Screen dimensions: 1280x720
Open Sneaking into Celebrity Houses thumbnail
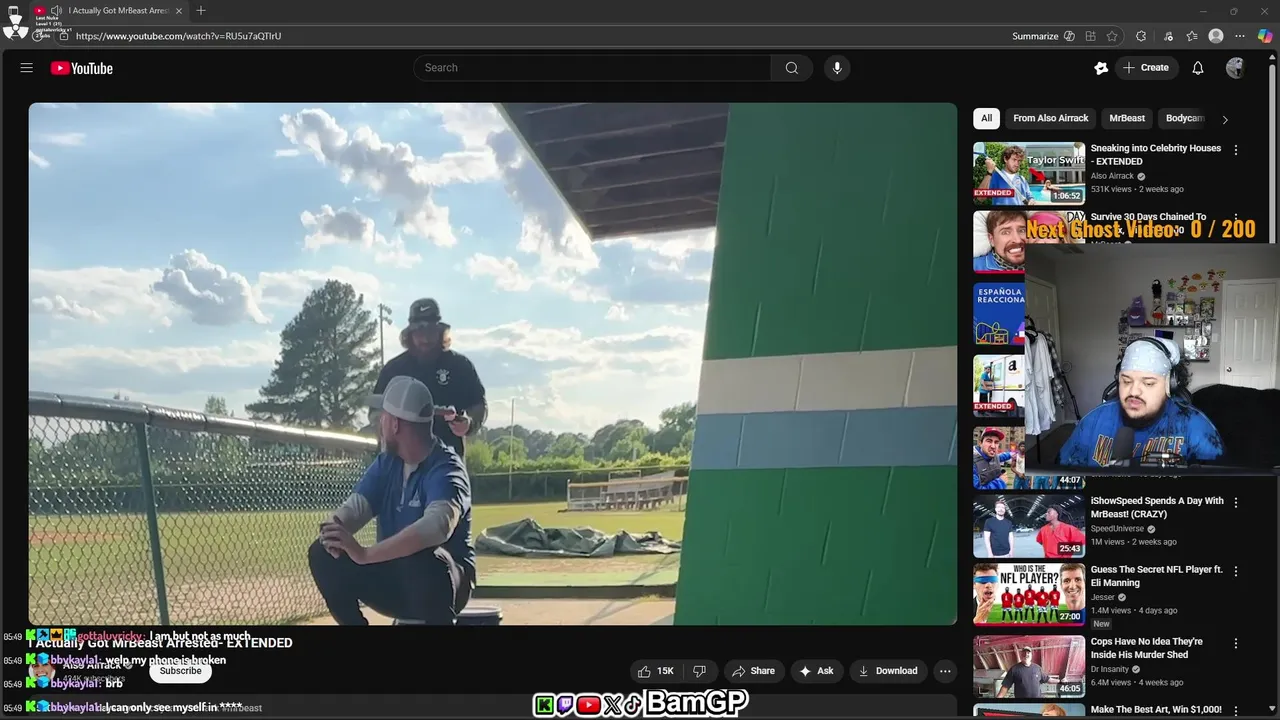click(1029, 173)
